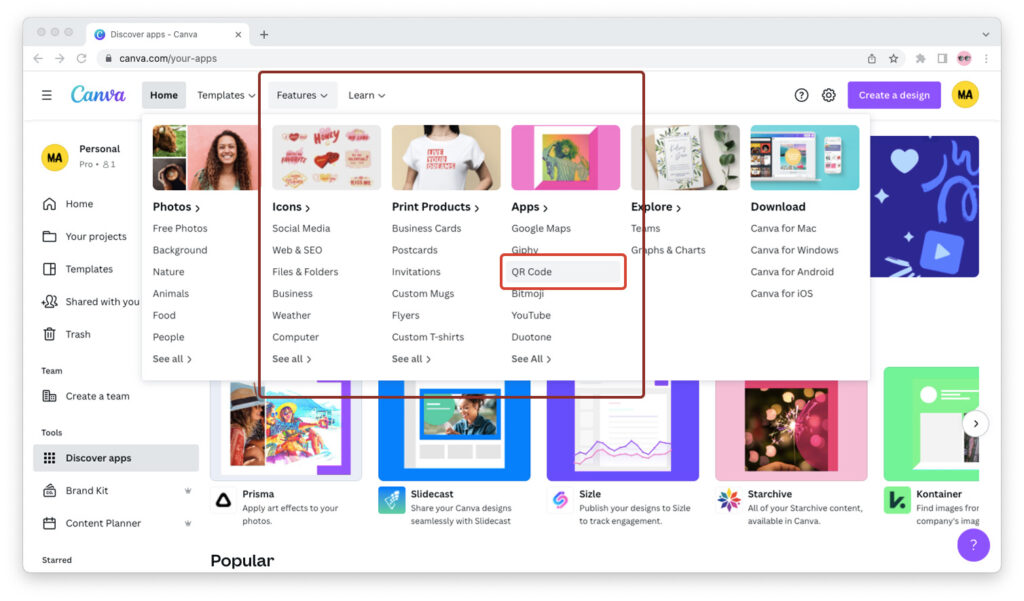This screenshot has width=1024, height=601.
Task: Open the Slidecast app icon
Action: coord(392,500)
